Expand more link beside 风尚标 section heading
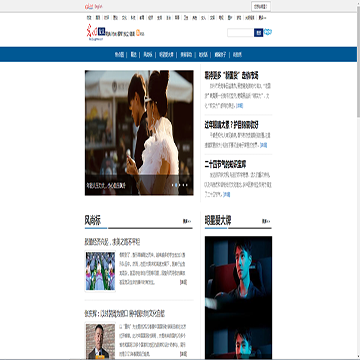Screen dimensions: 360x360 point(187,221)
